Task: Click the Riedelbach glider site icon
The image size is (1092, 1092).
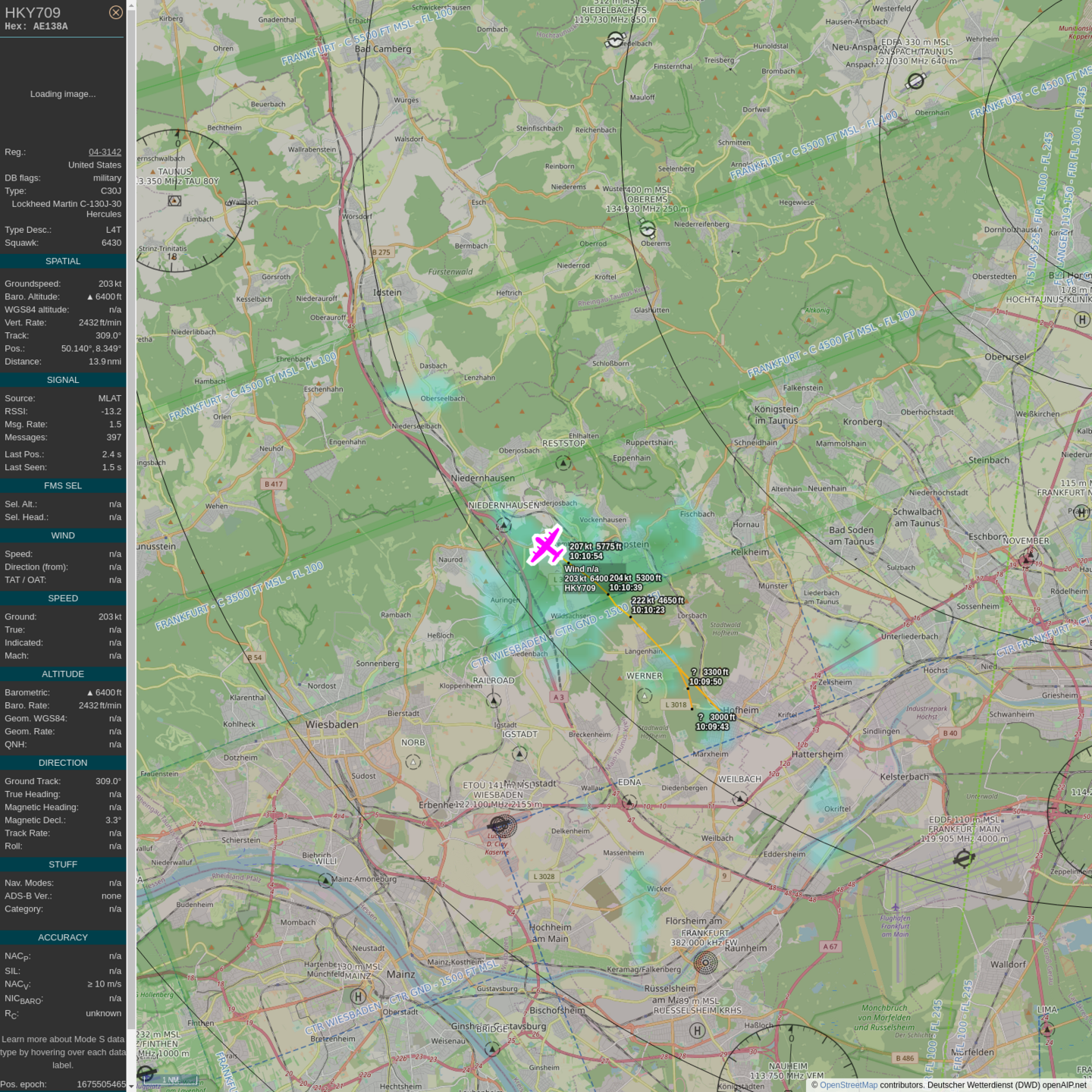Action: [x=615, y=39]
